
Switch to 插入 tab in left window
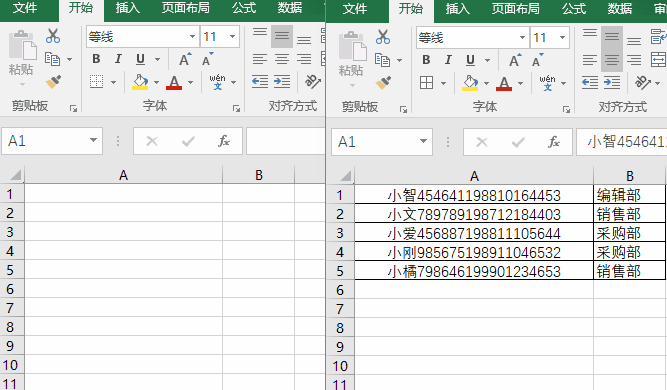pos(127,8)
